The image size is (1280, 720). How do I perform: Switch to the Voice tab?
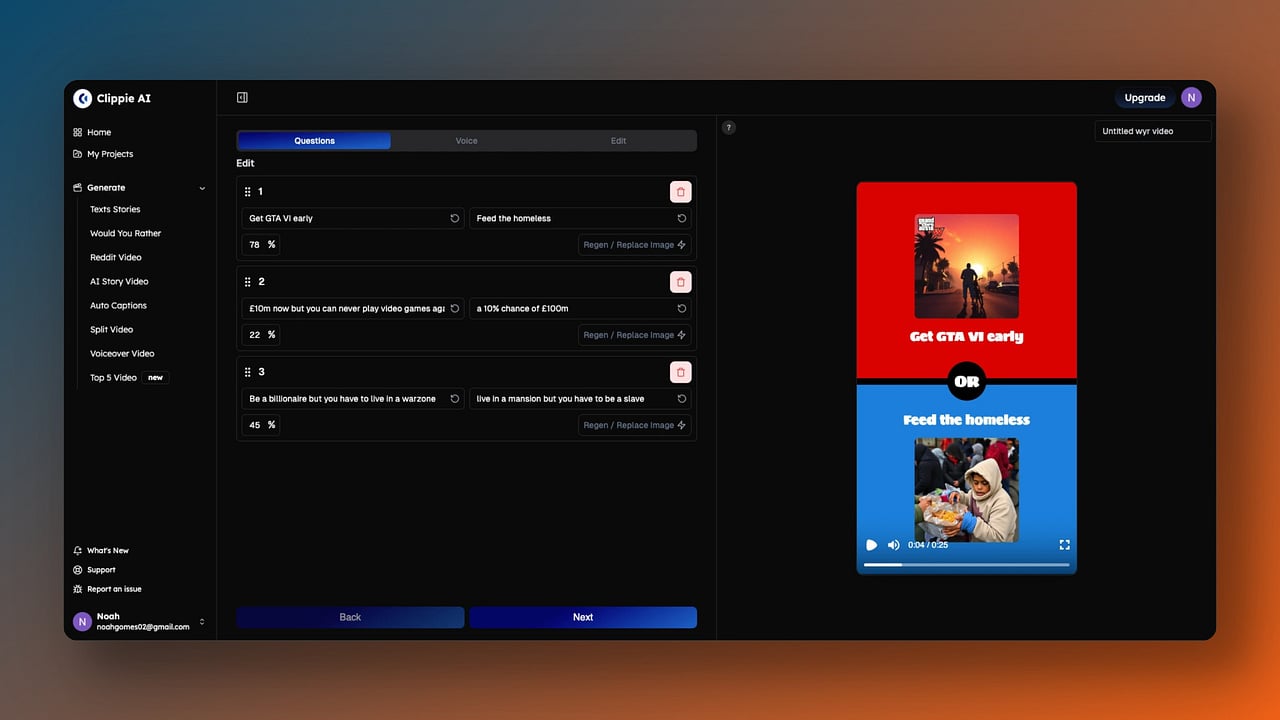point(467,141)
